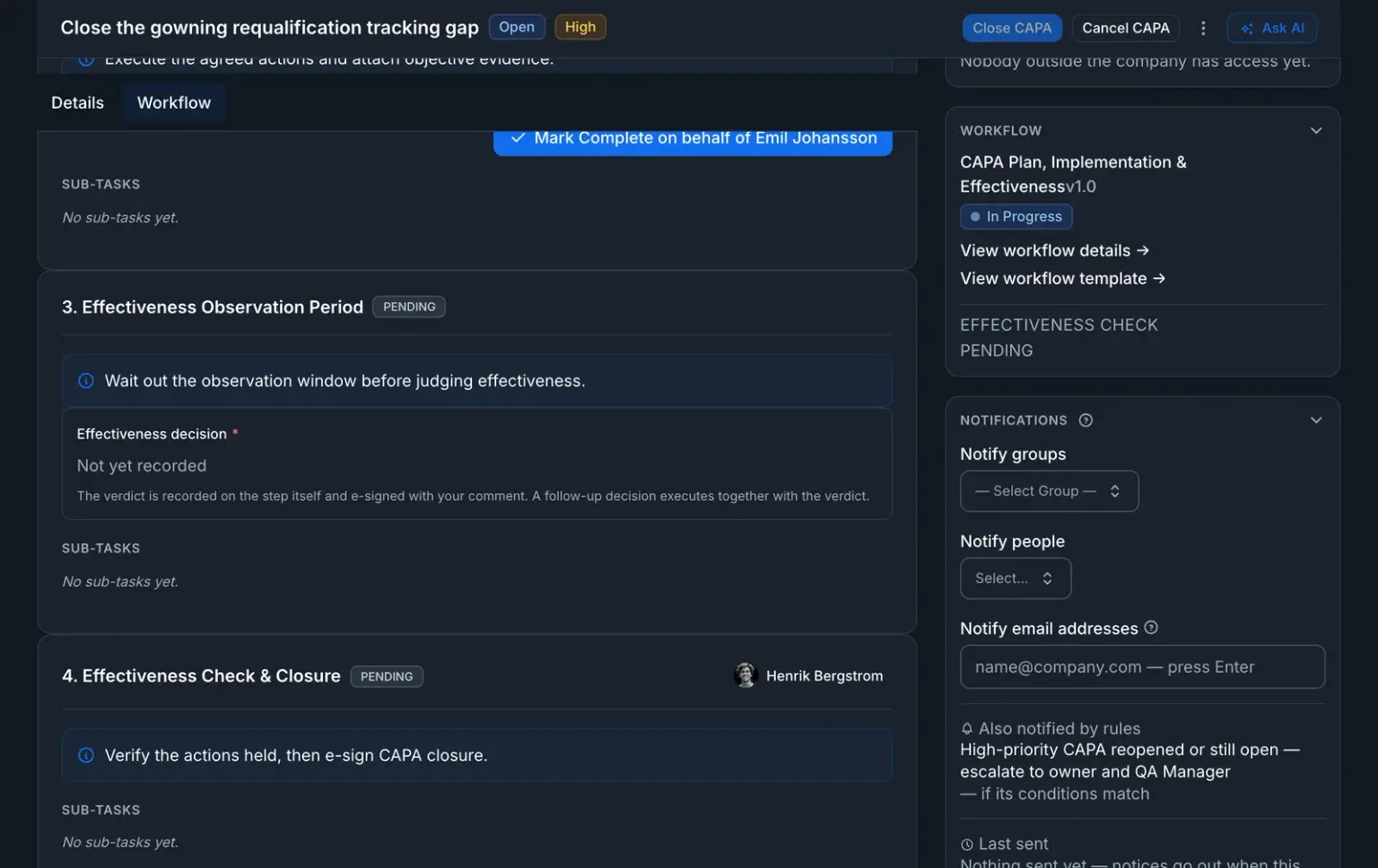Image resolution: width=1378 pixels, height=868 pixels.
Task: Switch to the Workflow tab
Action: (174, 103)
